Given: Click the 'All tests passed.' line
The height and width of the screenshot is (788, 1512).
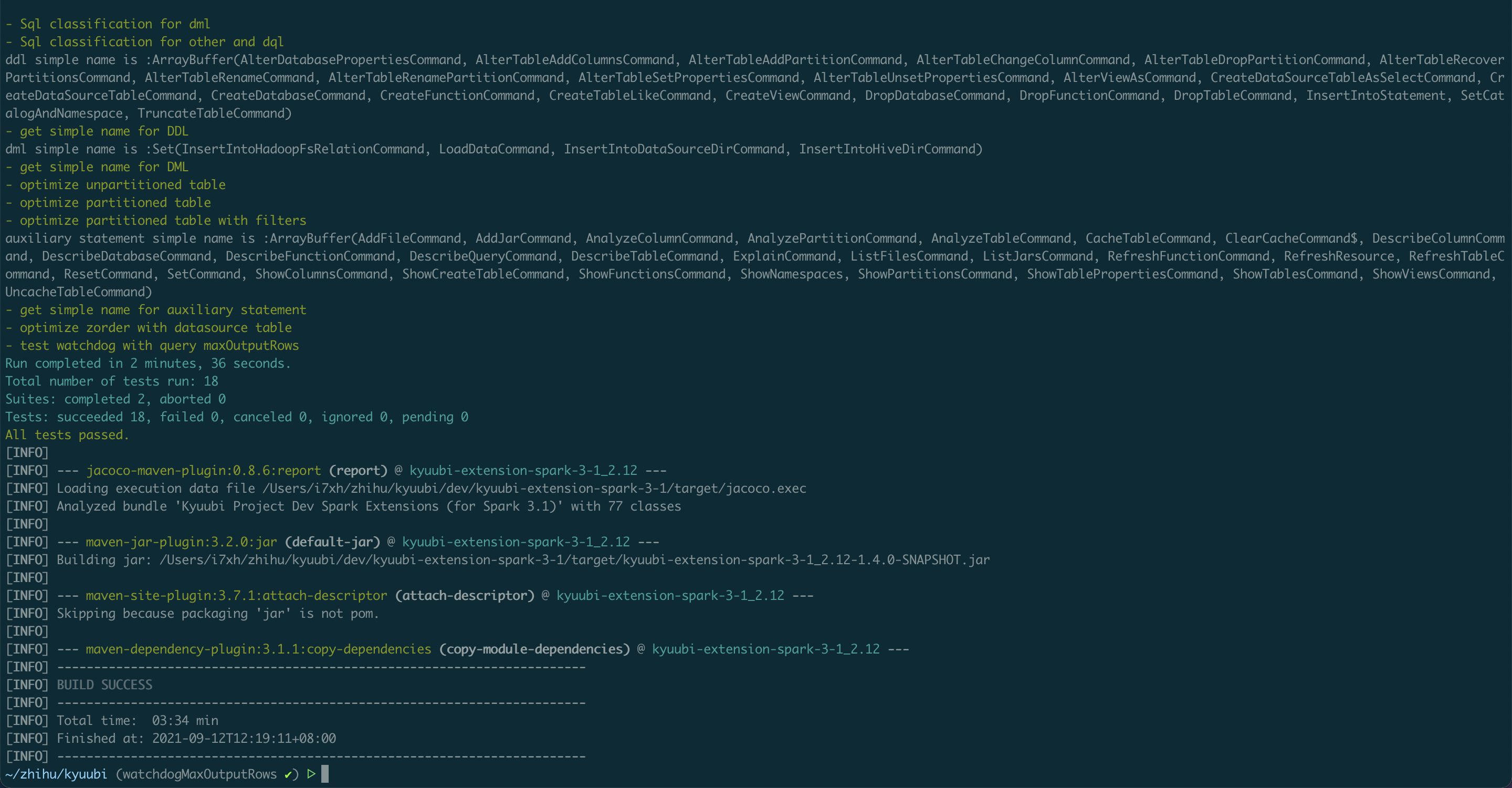Looking at the screenshot, I should pyautogui.click(x=67, y=434).
